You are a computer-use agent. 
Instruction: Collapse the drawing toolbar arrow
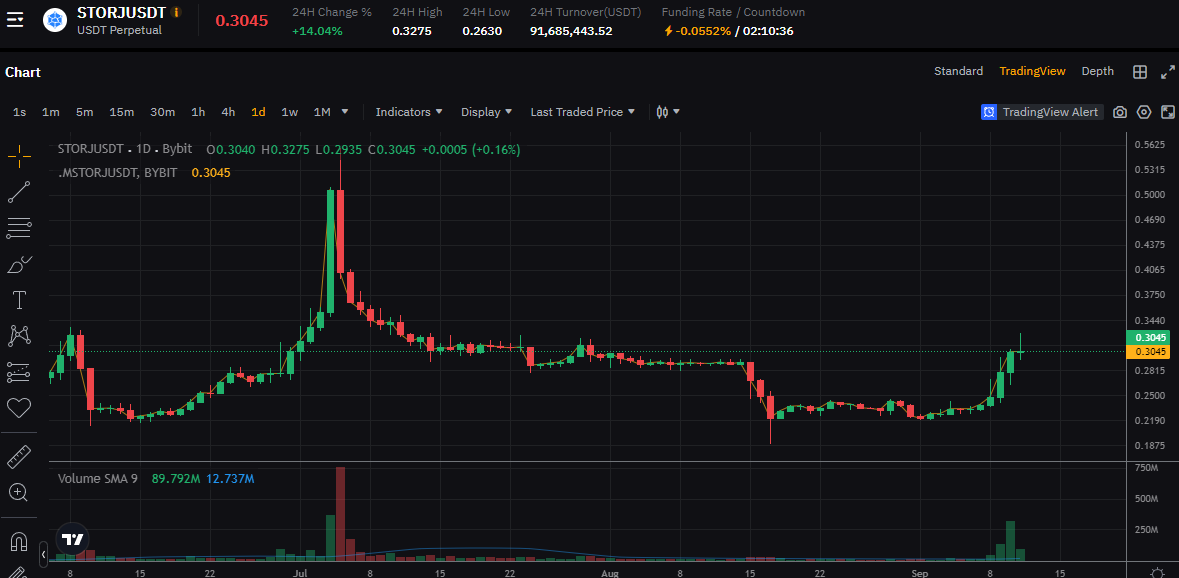pos(43,555)
